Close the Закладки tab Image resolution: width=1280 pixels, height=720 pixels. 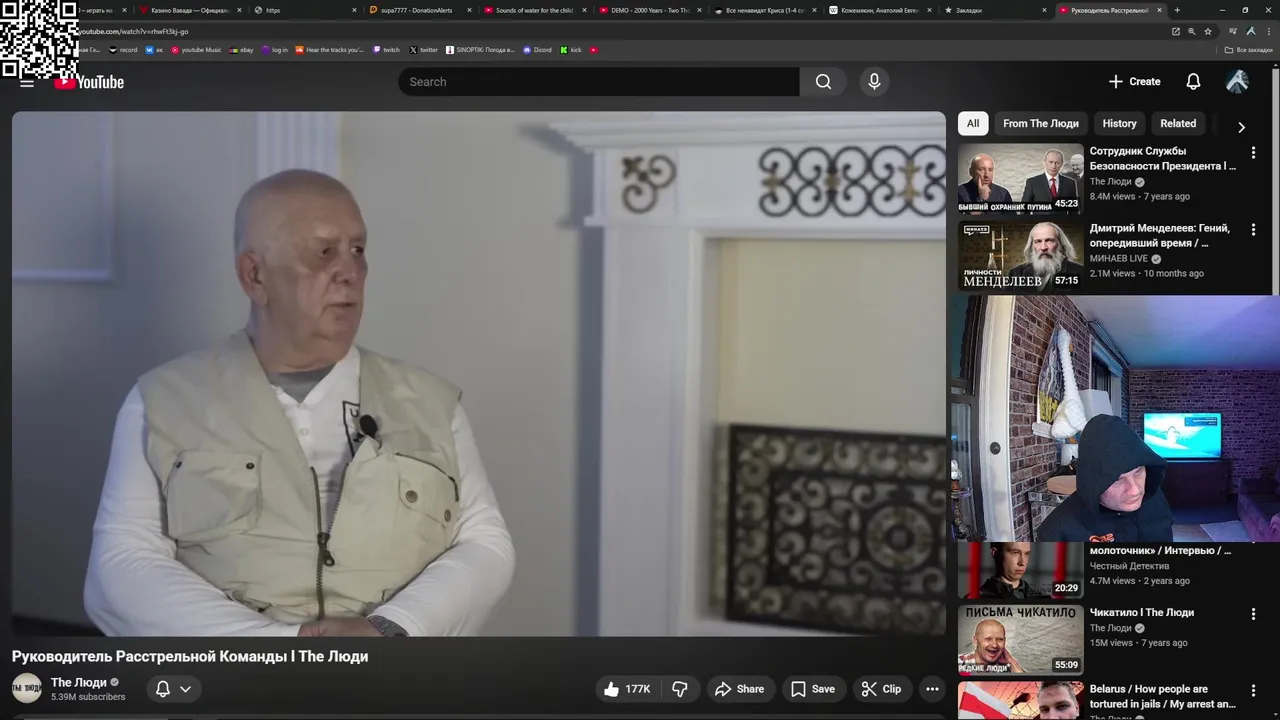(1044, 10)
